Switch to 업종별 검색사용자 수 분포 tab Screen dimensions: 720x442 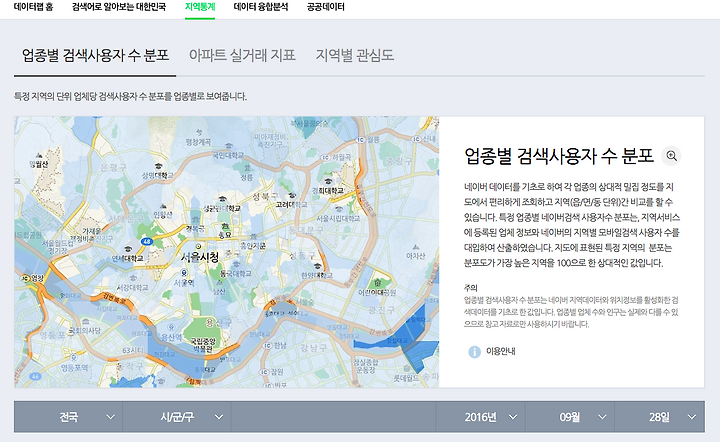click(x=95, y=56)
